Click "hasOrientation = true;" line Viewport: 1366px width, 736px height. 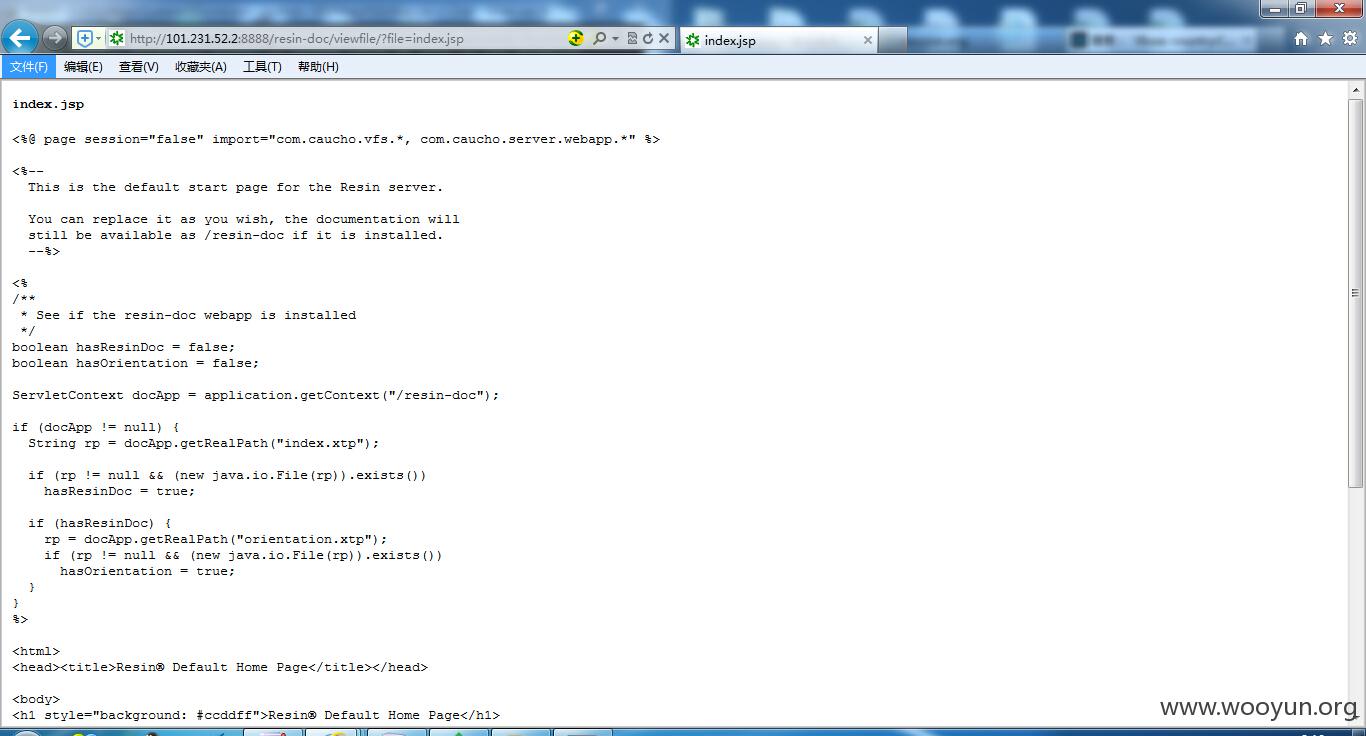pyautogui.click(x=148, y=571)
